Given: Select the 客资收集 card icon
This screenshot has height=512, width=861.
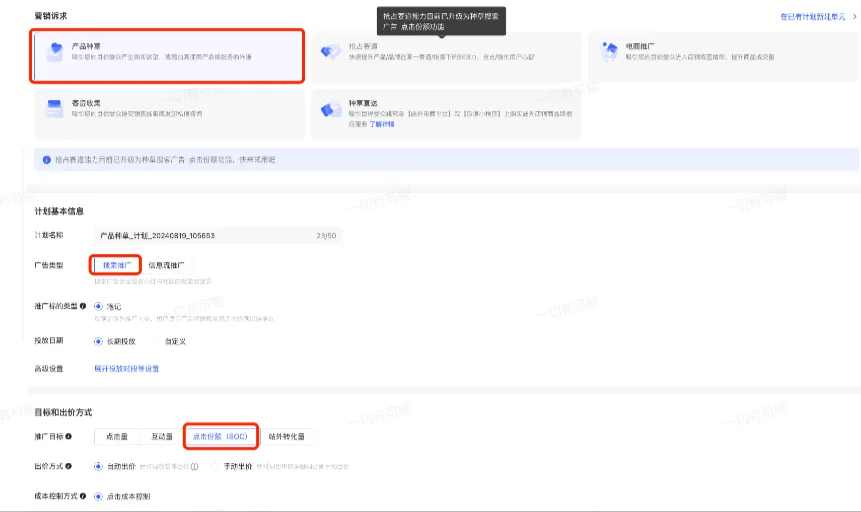Looking at the screenshot, I should 54,108.
